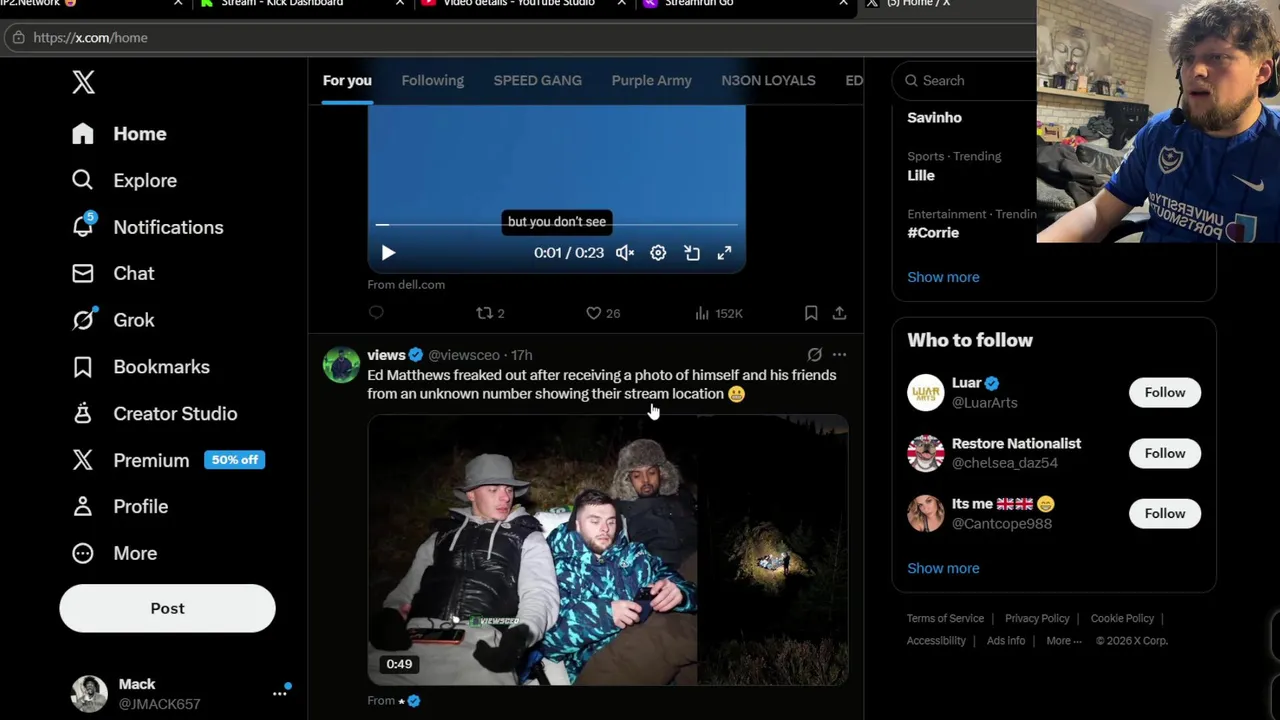1280x720 pixels.
Task: Click views verified badge
Action: 416,355
